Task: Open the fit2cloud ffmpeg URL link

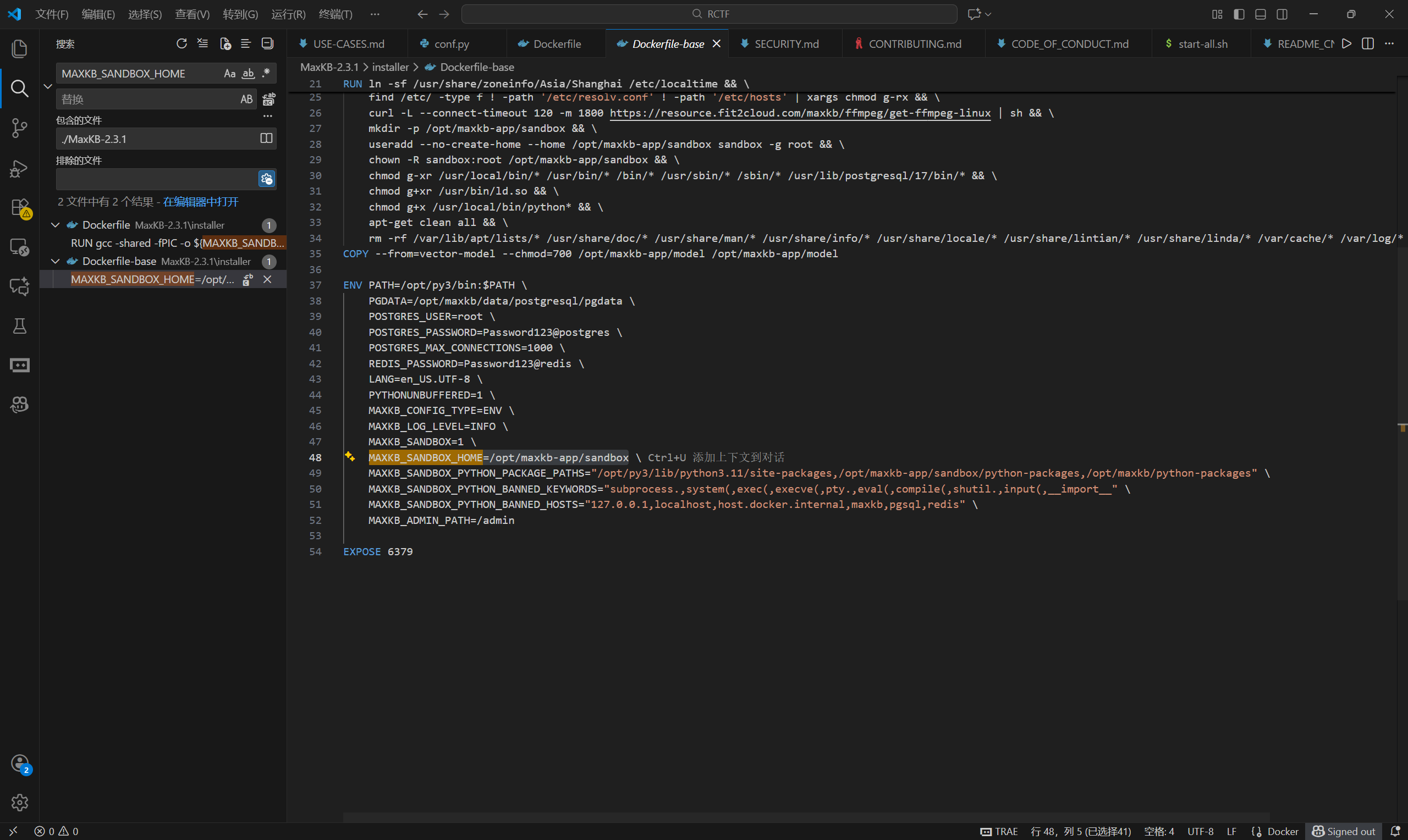Action: click(799, 113)
